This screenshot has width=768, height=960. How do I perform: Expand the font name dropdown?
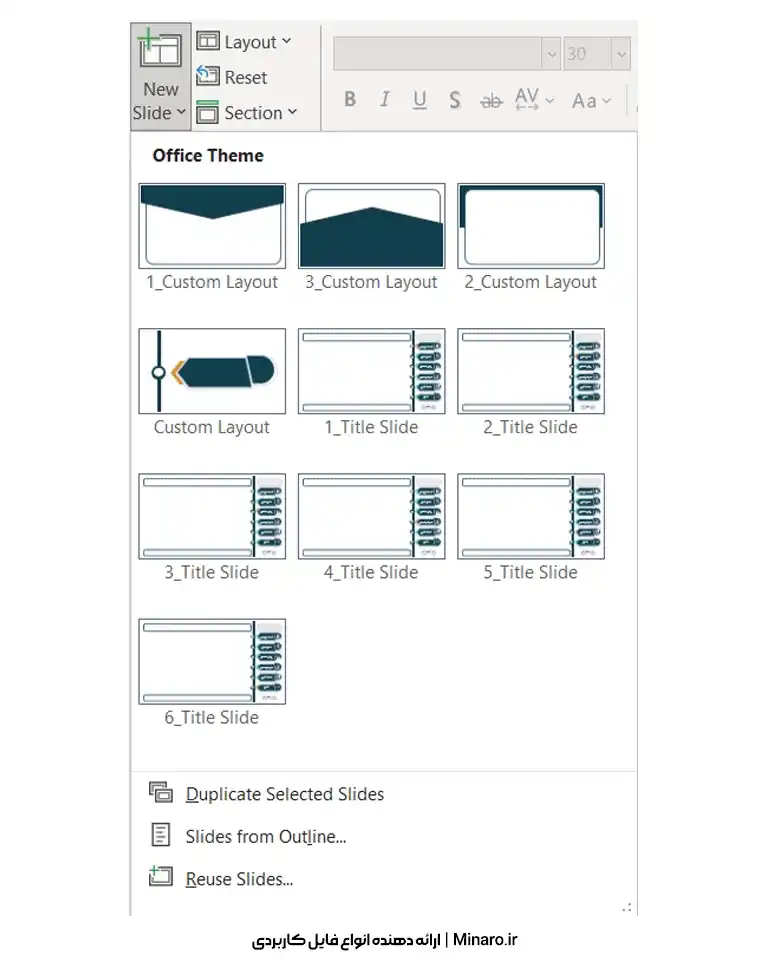pos(550,53)
